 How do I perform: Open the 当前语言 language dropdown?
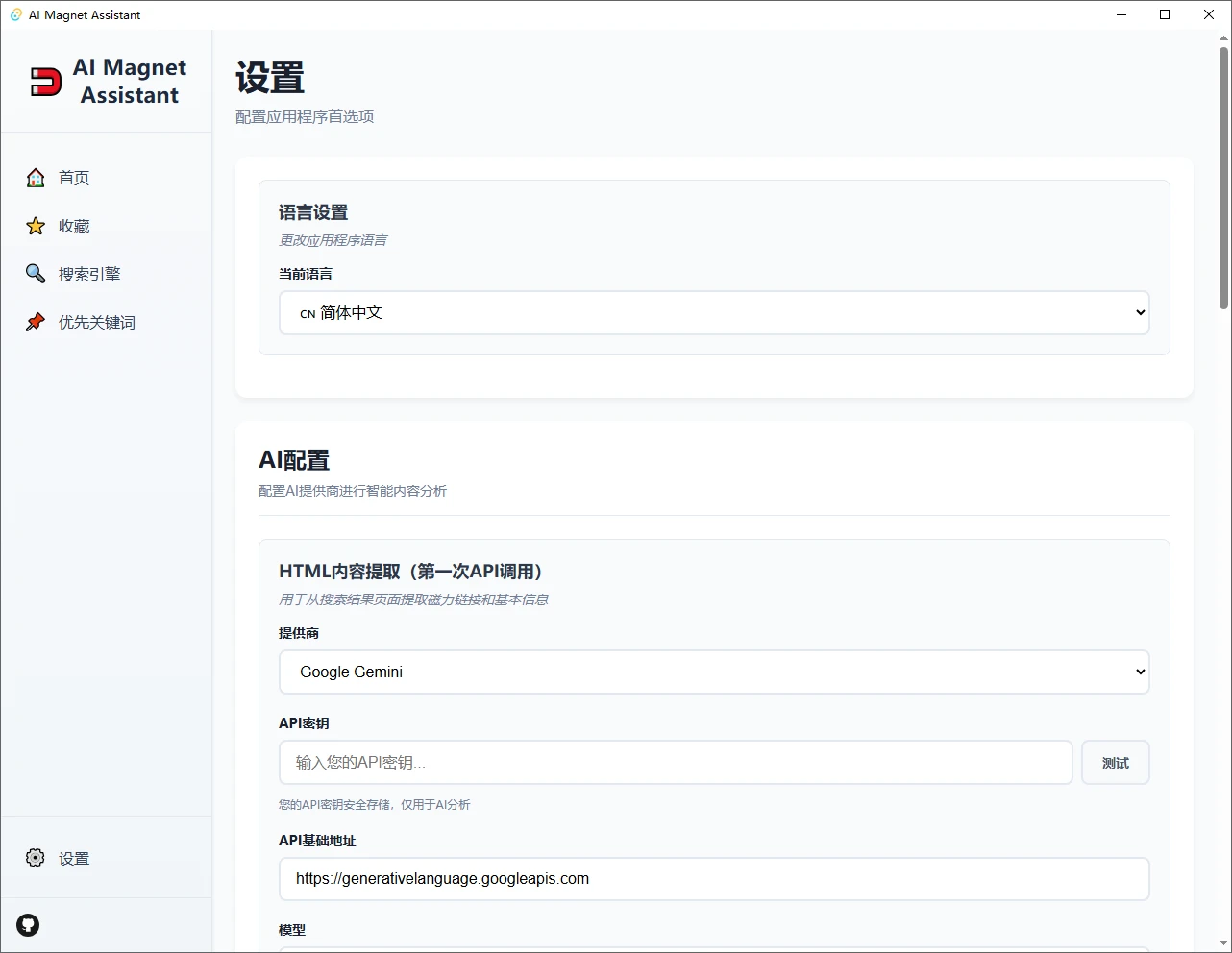[x=713, y=313]
